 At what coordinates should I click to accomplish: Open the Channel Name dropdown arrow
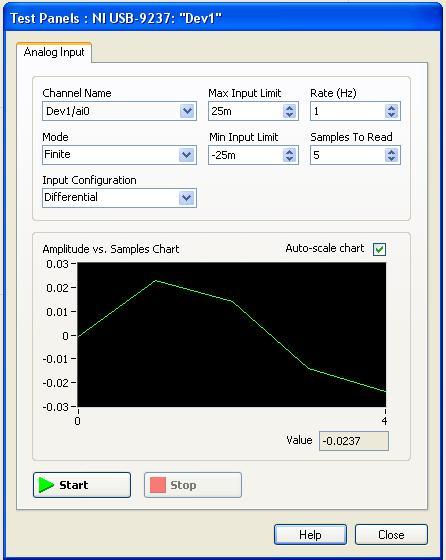pos(187,111)
